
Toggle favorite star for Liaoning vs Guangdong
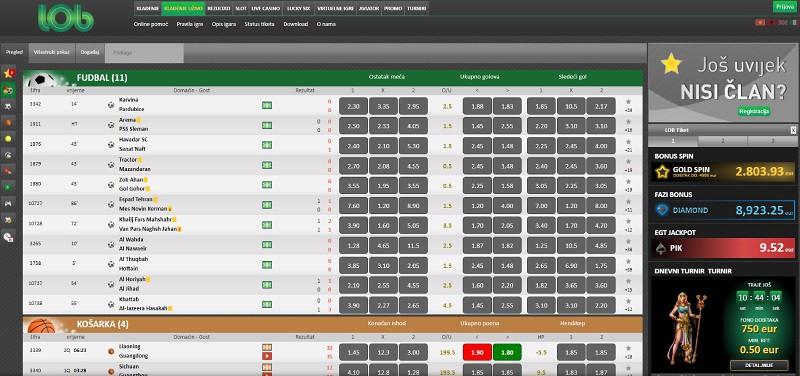click(628, 348)
